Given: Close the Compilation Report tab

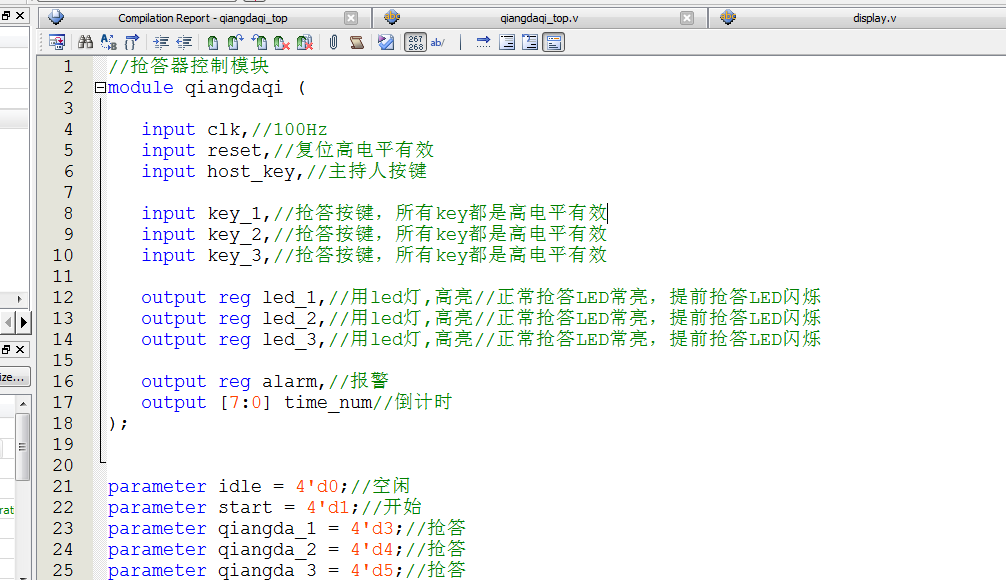Looking at the screenshot, I should coord(351,18).
